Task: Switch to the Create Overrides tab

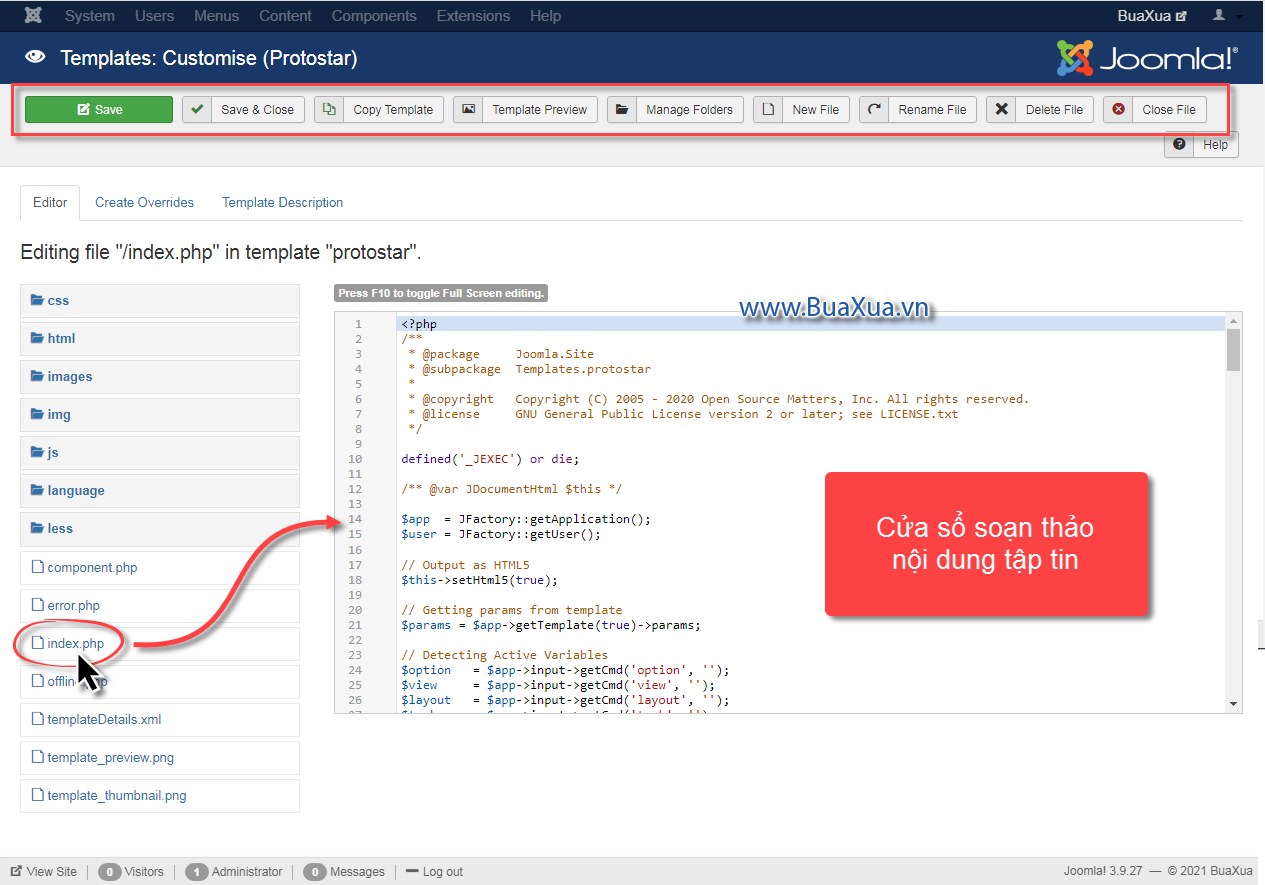Action: [144, 202]
